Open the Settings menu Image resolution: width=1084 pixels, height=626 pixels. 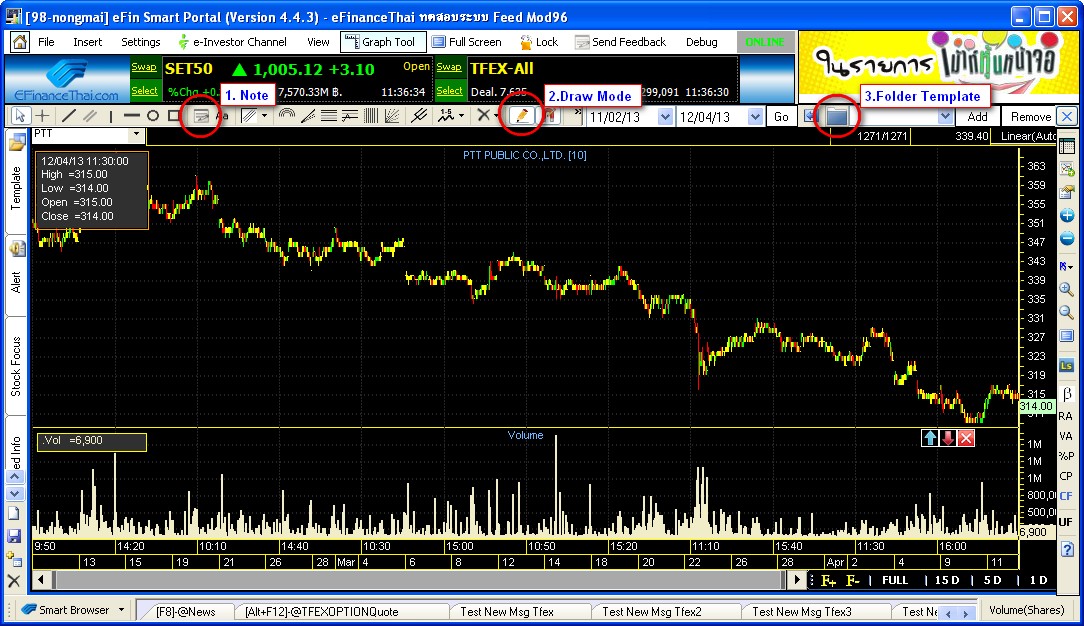click(140, 42)
